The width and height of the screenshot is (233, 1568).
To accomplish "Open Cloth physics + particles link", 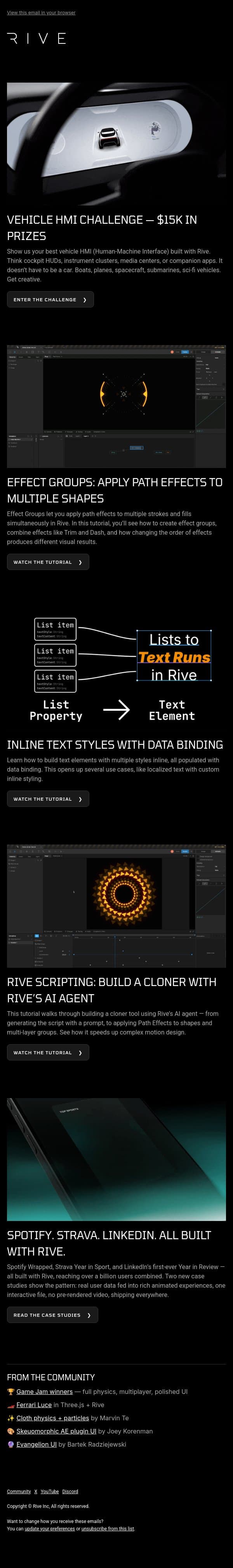I will point(52,1418).
